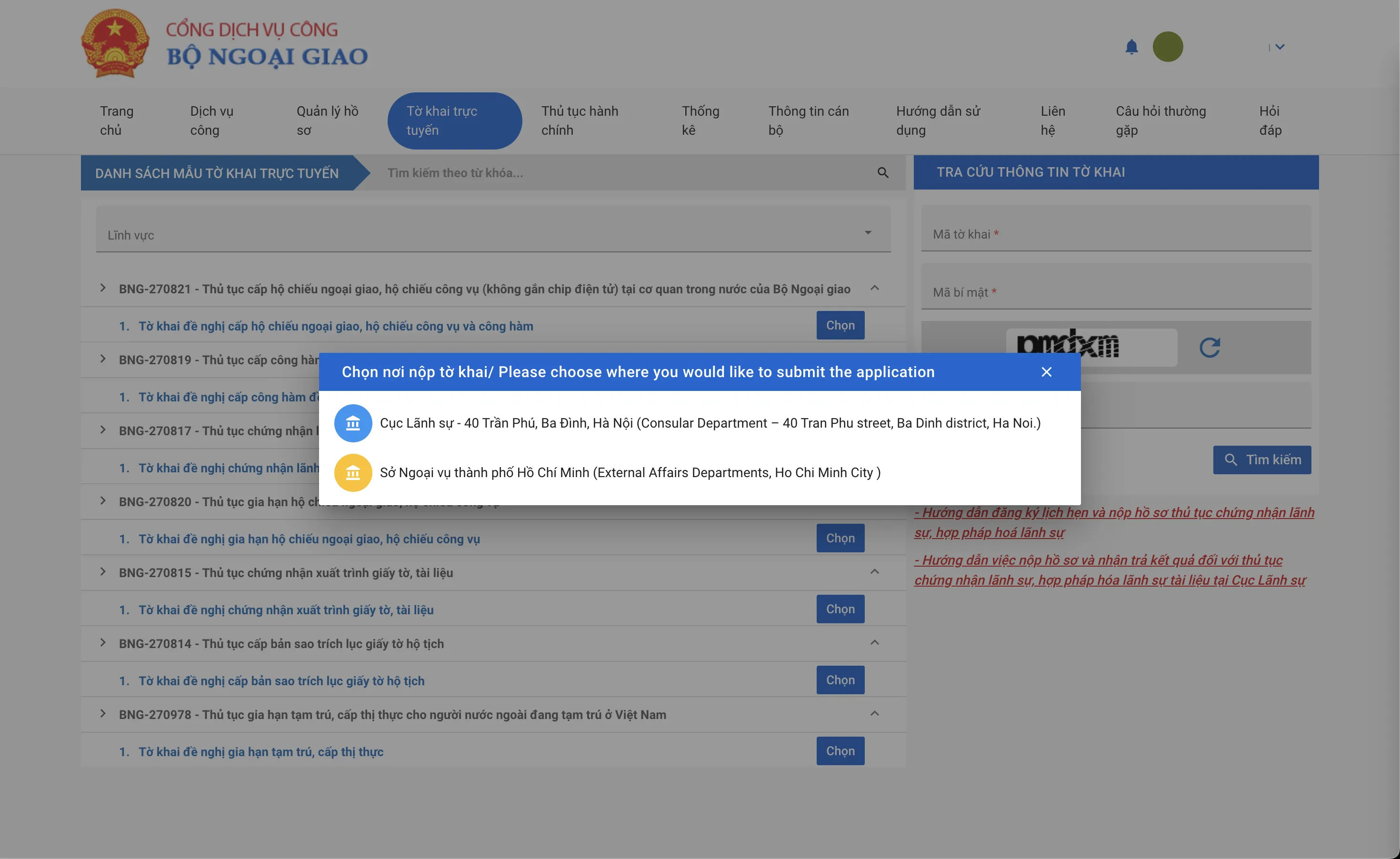Go to the Quản lý hồ sơ menu
This screenshot has width=1400, height=859.
[327, 120]
